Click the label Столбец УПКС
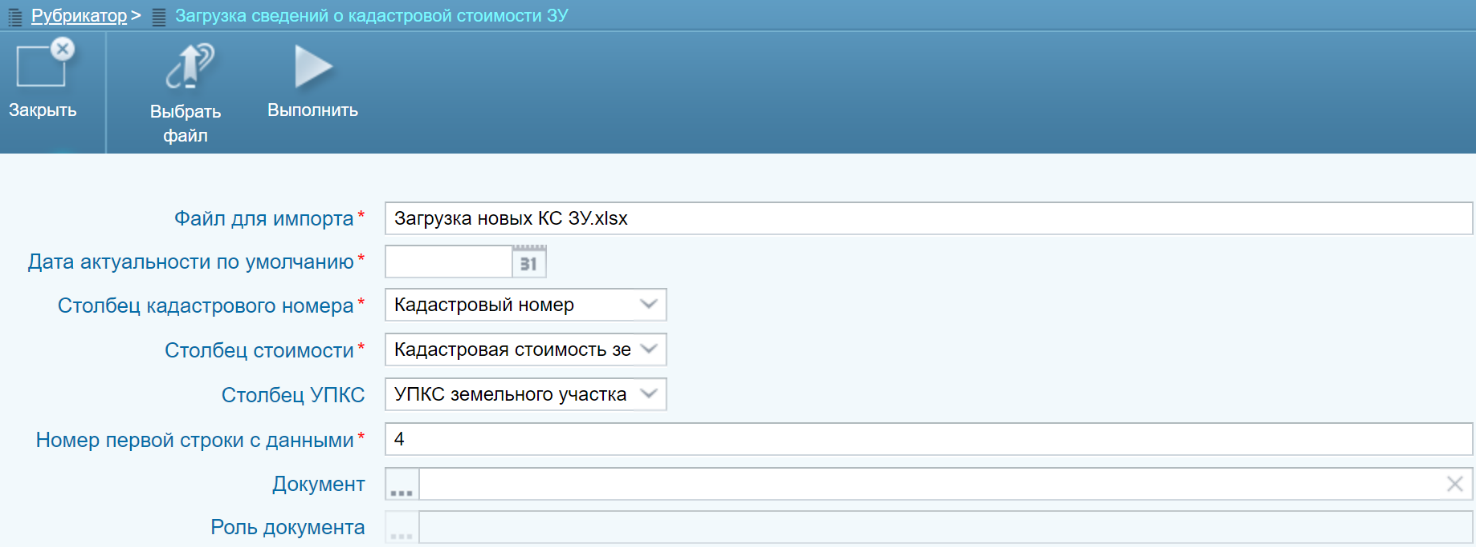Image resolution: width=1476 pixels, height=547 pixels. pyautogui.click(x=293, y=395)
